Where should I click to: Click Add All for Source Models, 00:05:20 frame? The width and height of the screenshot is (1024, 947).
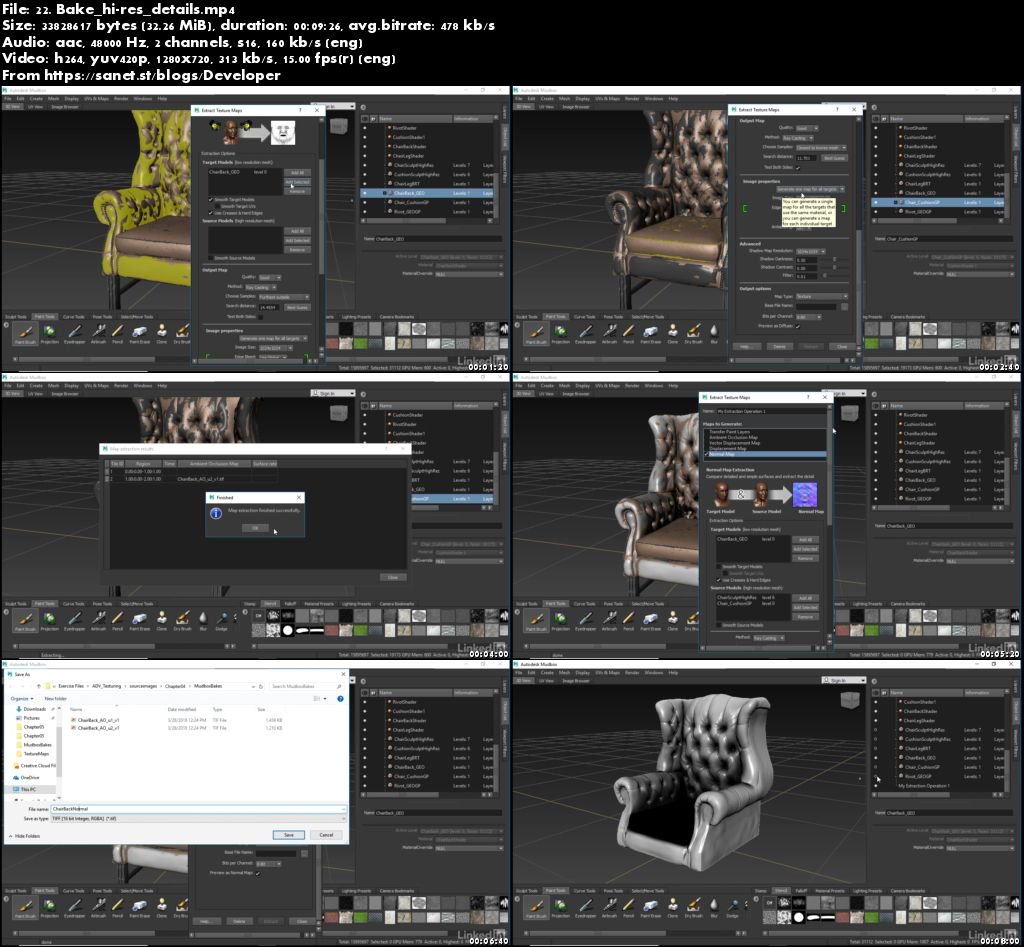pyautogui.click(x=805, y=598)
